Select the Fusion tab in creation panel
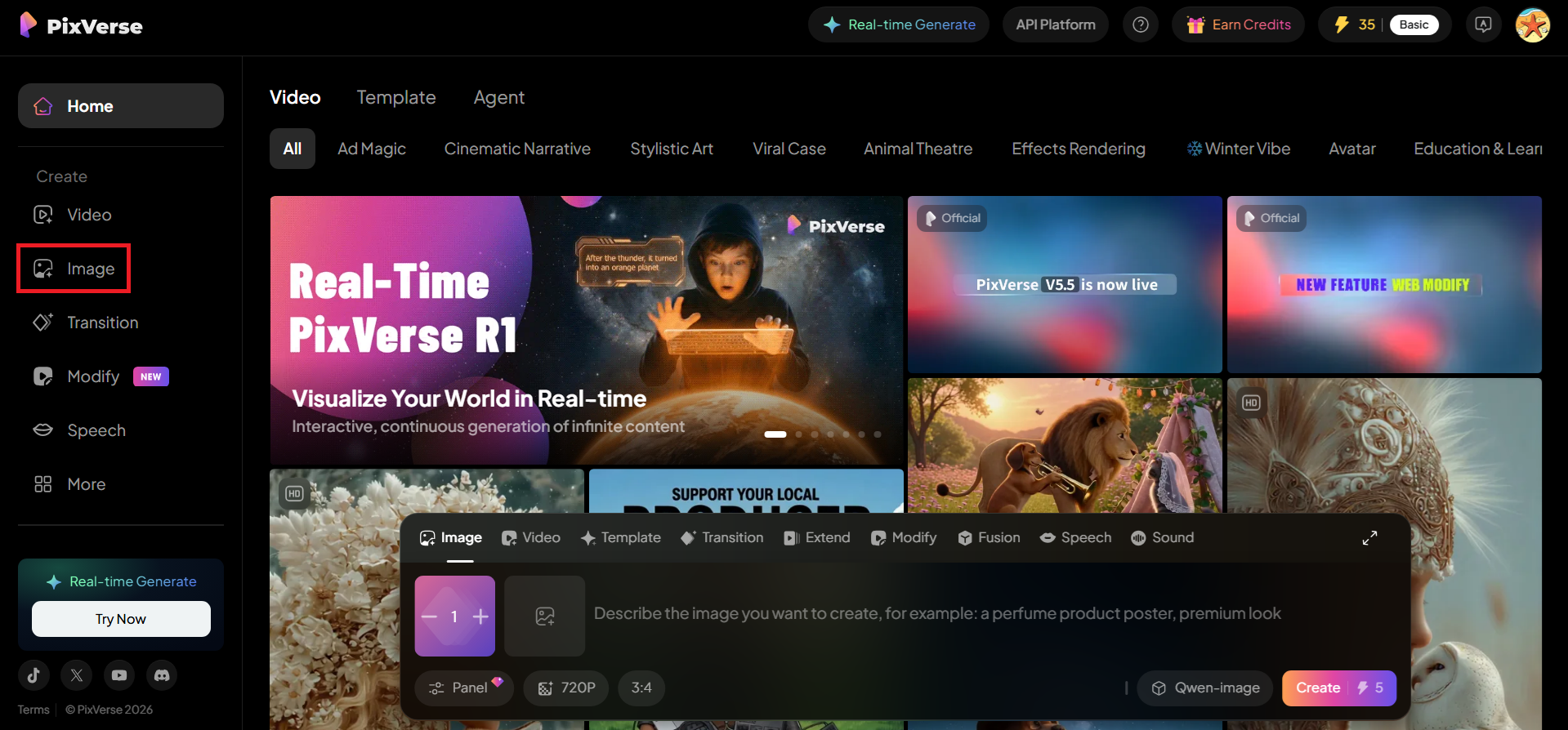The image size is (1568, 730). tap(989, 537)
